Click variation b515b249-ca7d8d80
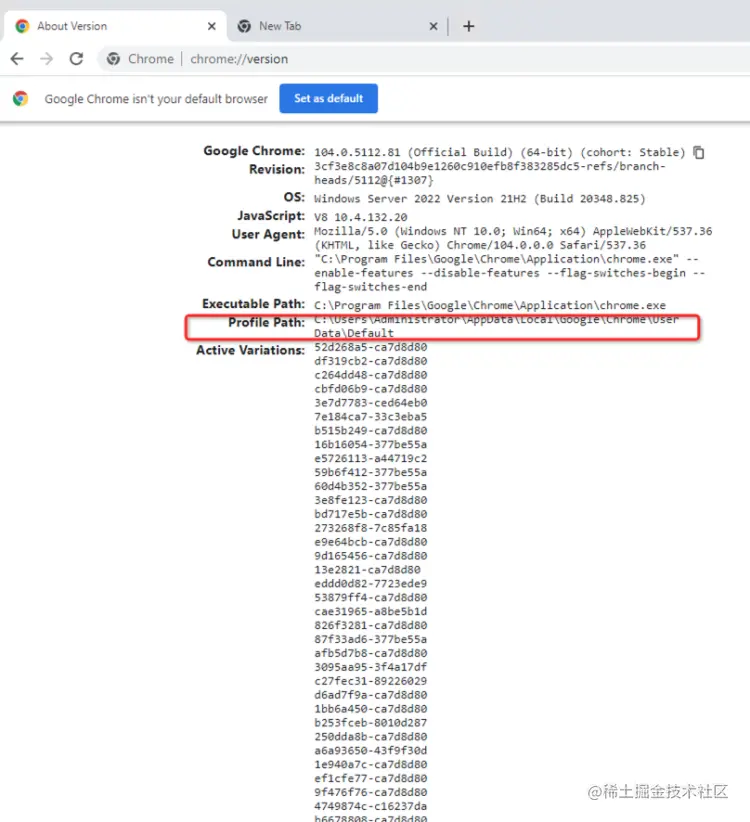Screen dimensions: 750x822 [x=371, y=430]
